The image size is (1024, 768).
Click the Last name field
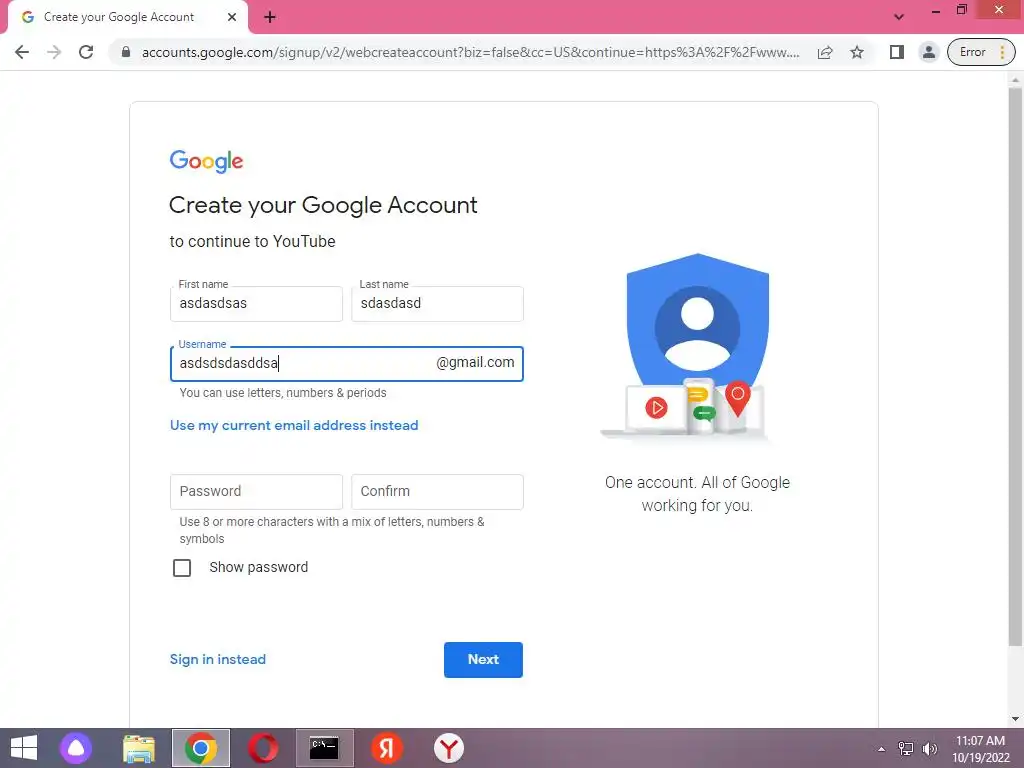pos(438,304)
